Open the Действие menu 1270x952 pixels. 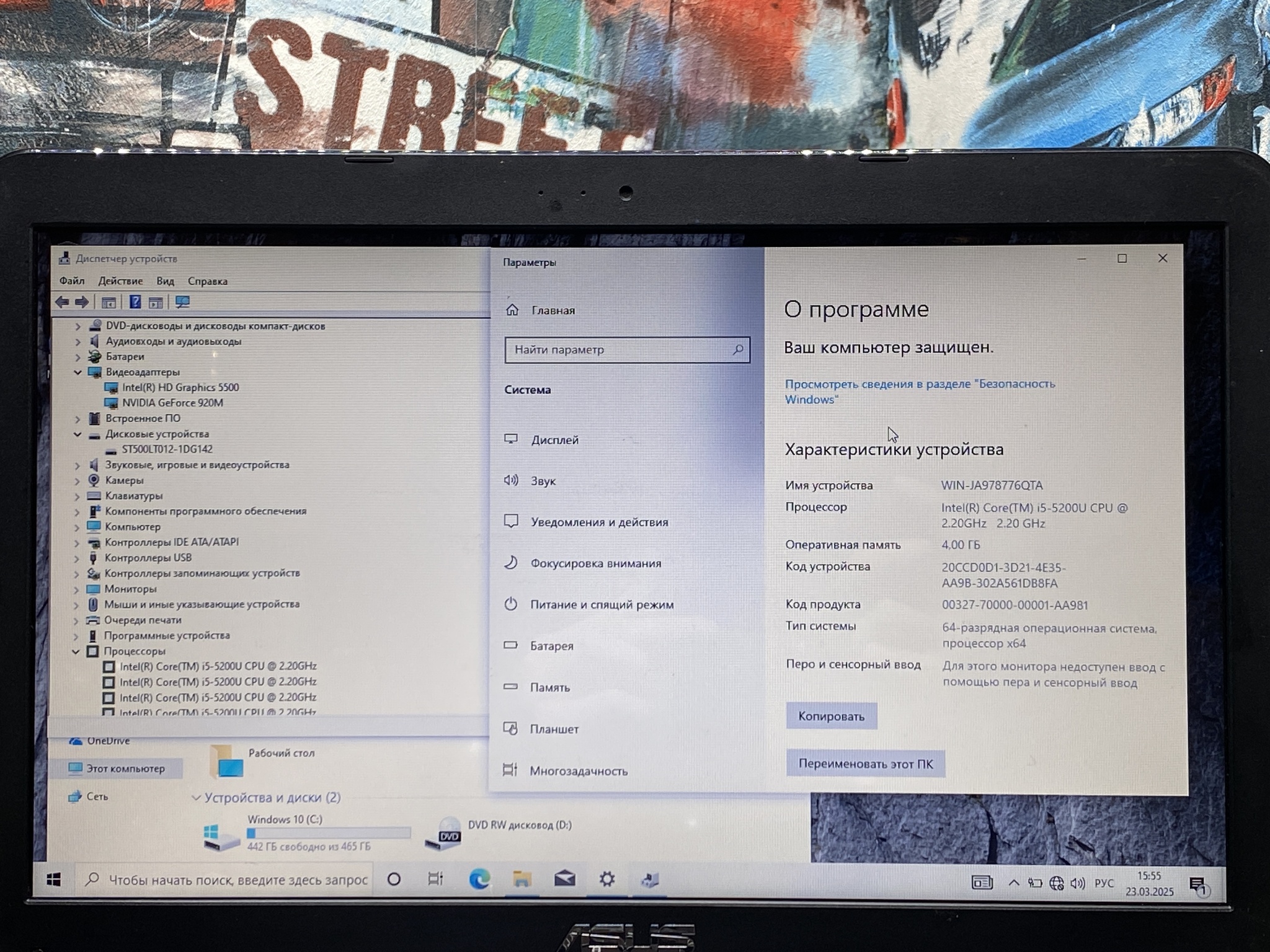pyautogui.click(x=120, y=281)
